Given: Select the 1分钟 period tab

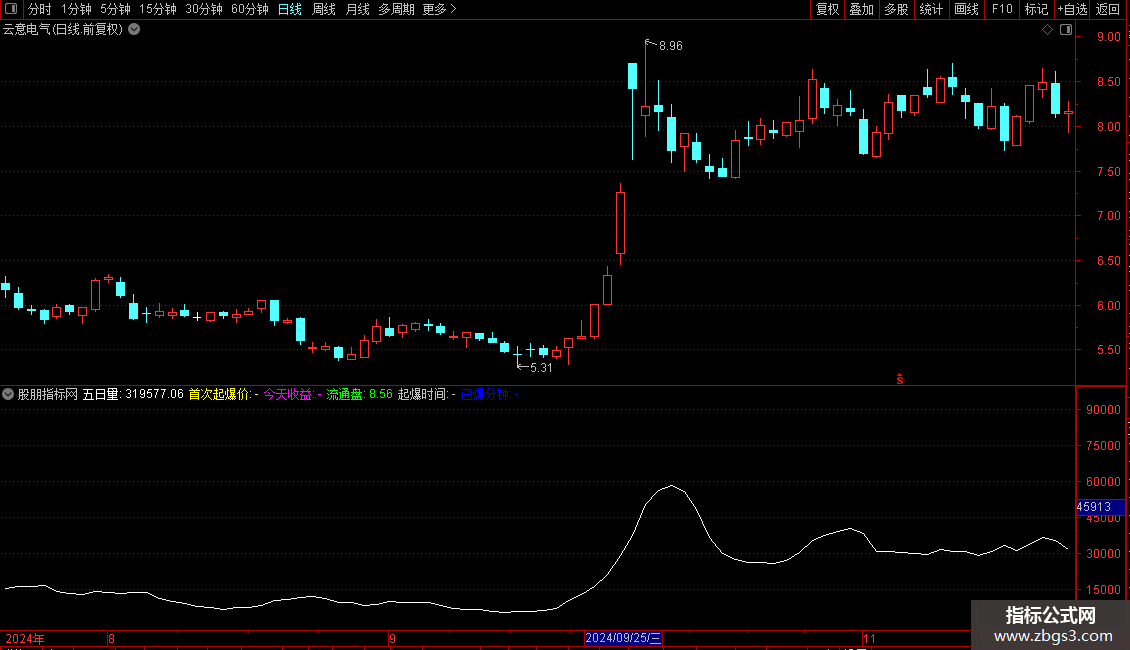Looking at the screenshot, I should point(76,9).
